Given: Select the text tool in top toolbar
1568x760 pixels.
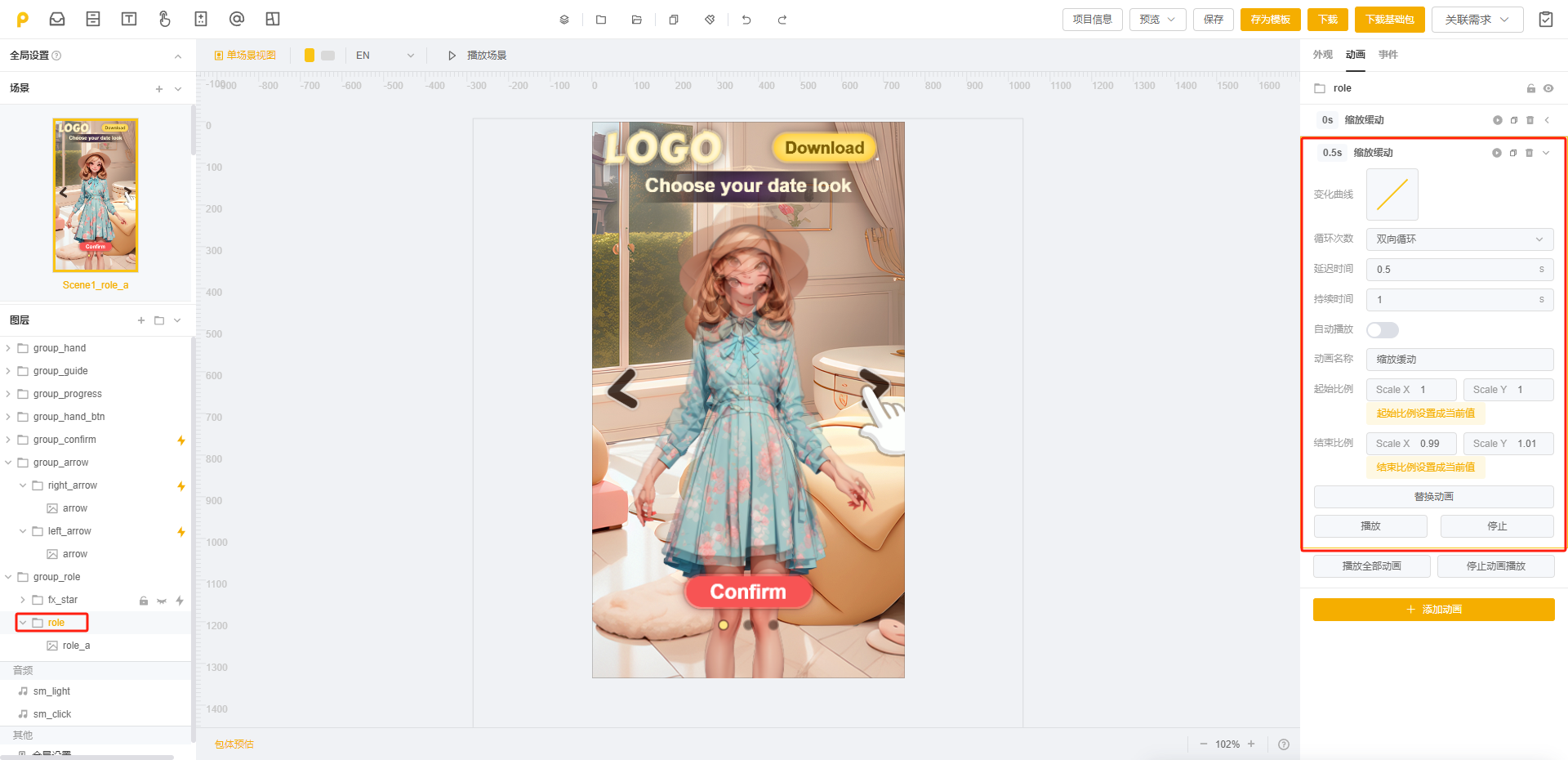Looking at the screenshot, I should (x=129, y=19).
